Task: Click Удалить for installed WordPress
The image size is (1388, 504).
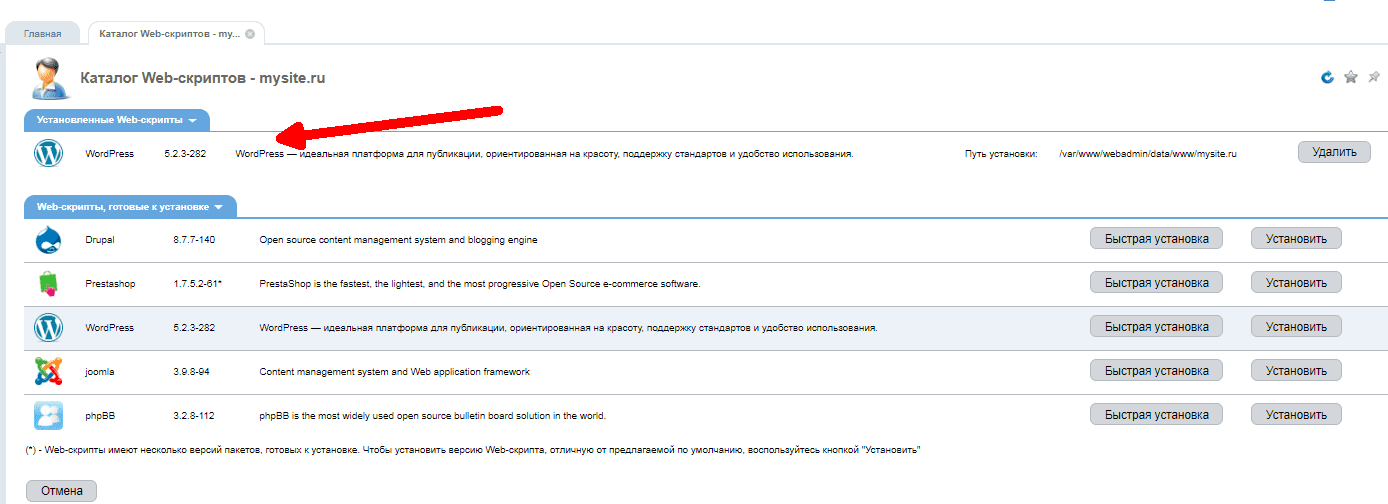Action: pyautogui.click(x=1334, y=152)
